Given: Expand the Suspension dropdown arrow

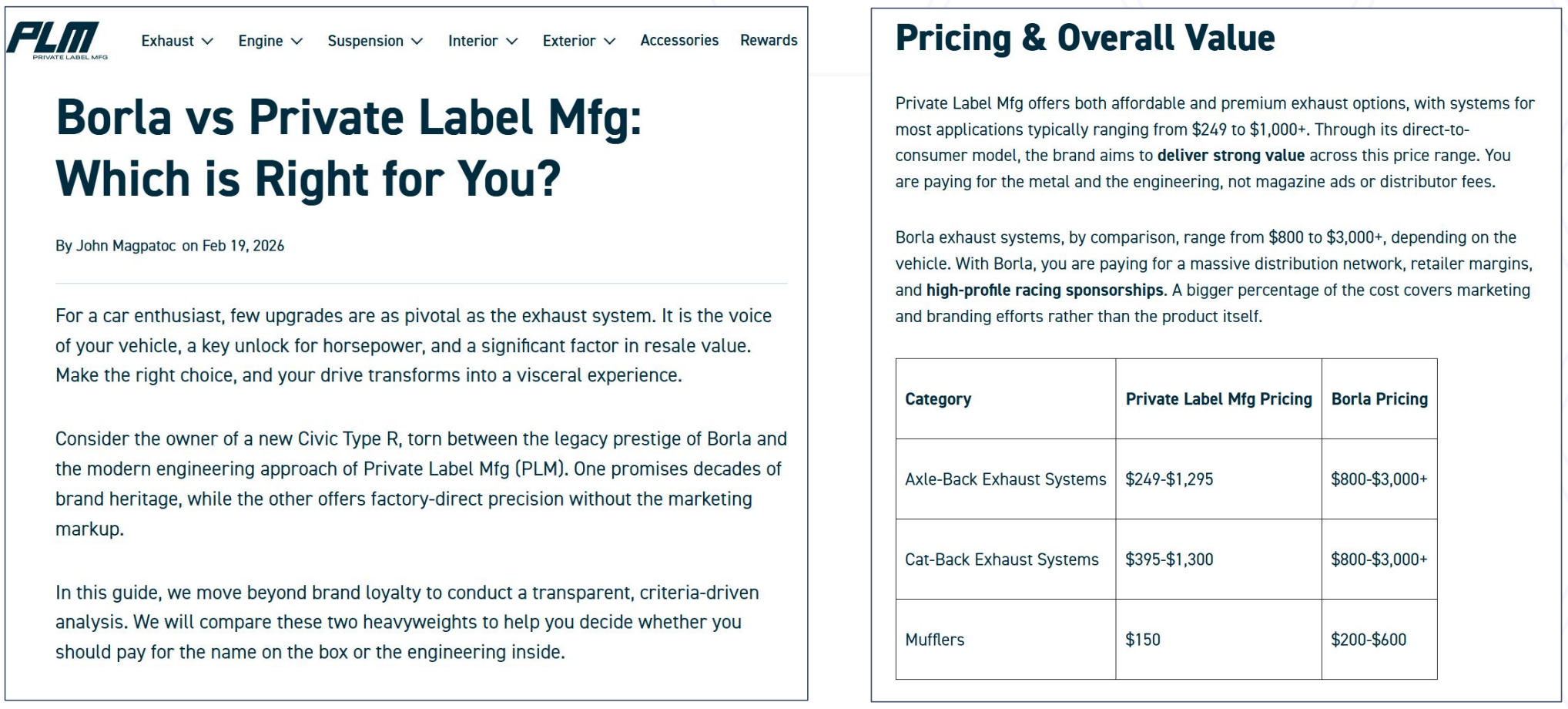Looking at the screenshot, I should click(x=417, y=42).
